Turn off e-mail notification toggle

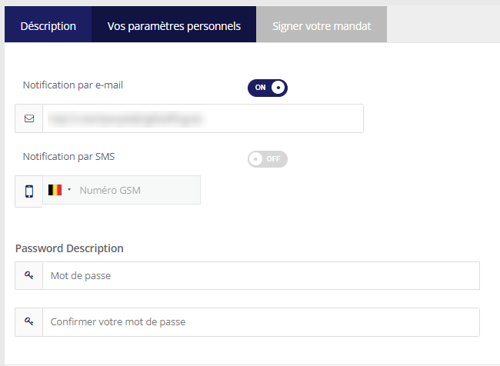pos(267,88)
